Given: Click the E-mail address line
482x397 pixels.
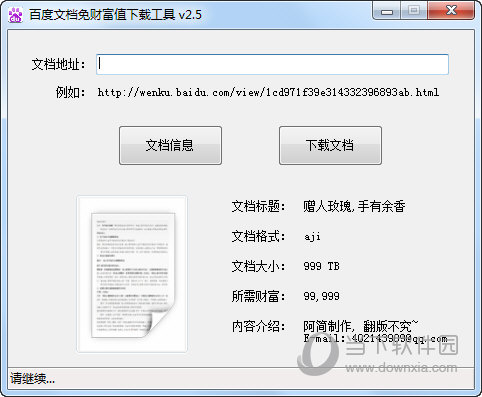Looking at the screenshot, I should coord(375,339).
